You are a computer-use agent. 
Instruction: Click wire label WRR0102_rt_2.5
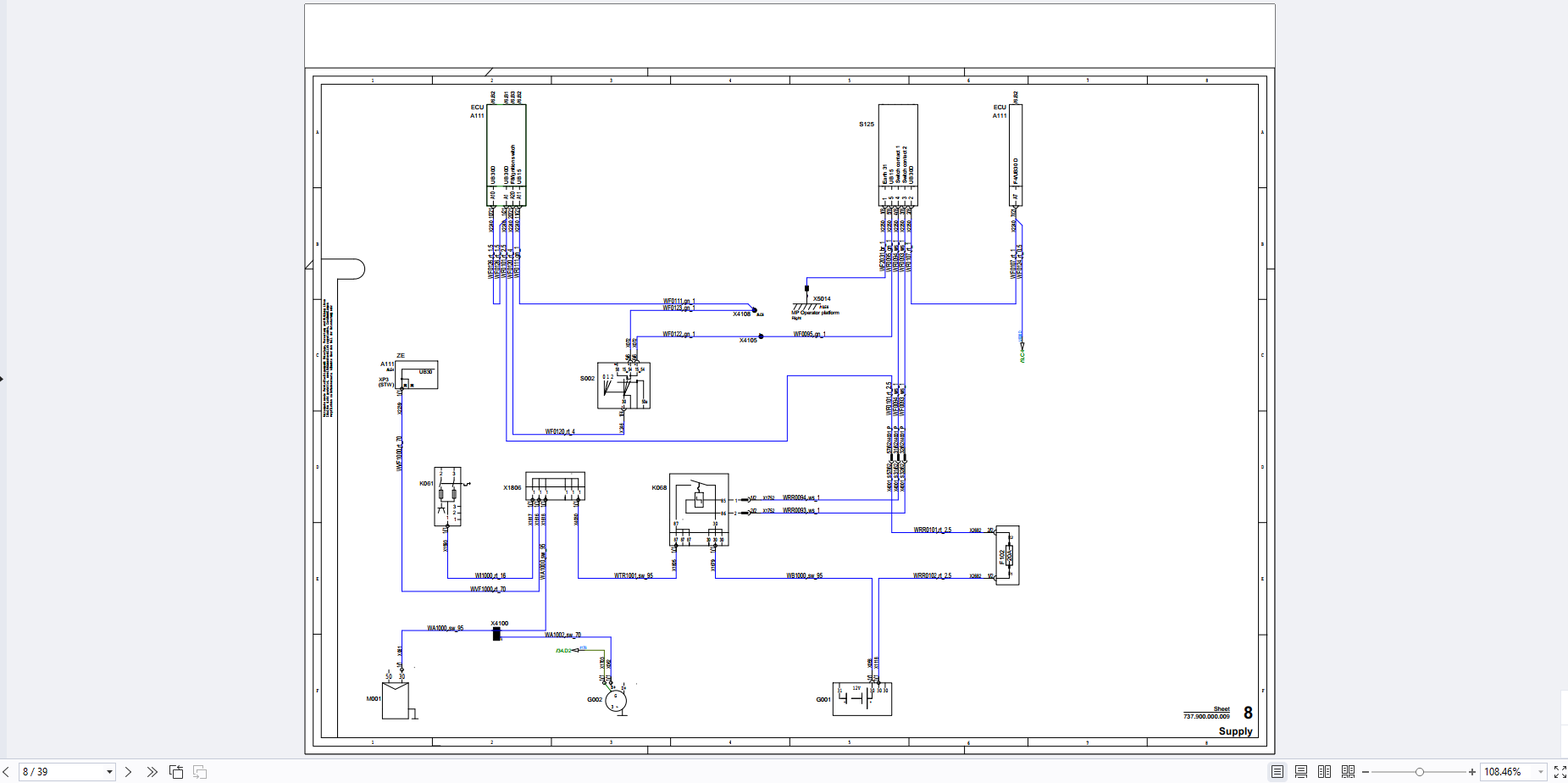click(932, 576)
